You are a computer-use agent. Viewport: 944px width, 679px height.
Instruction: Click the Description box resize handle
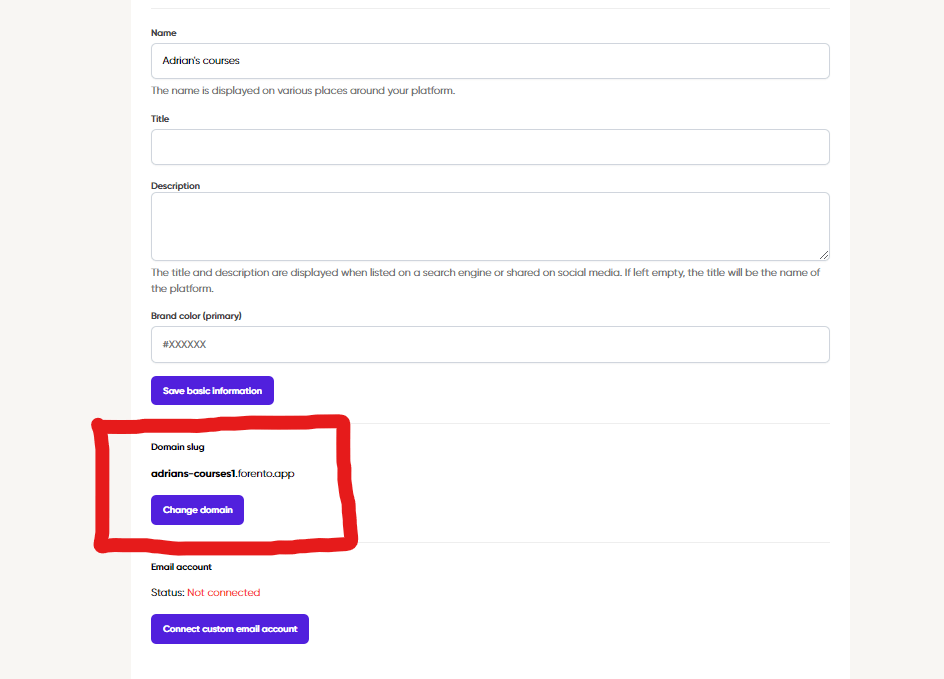point(824,255)
